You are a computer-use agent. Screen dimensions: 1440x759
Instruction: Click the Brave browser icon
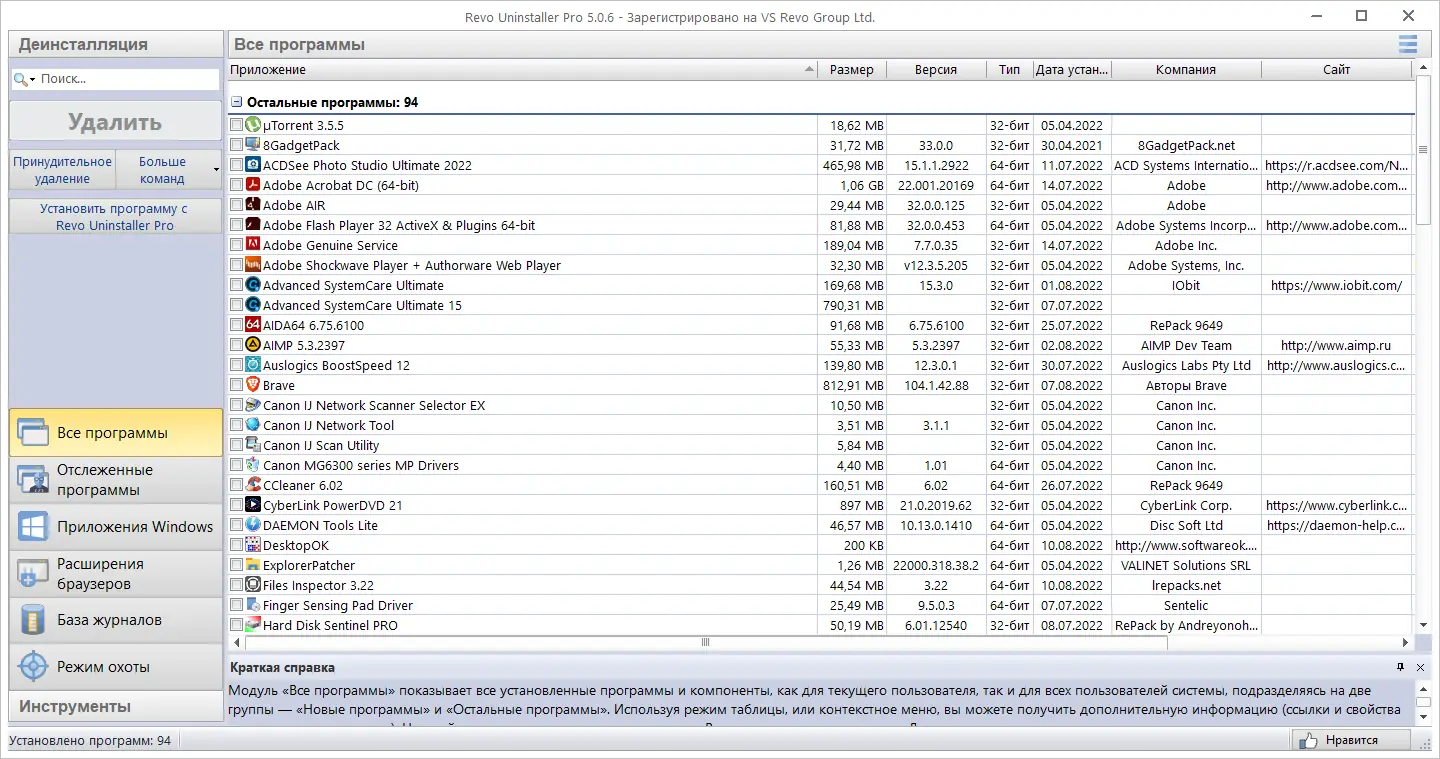(253, 385)
